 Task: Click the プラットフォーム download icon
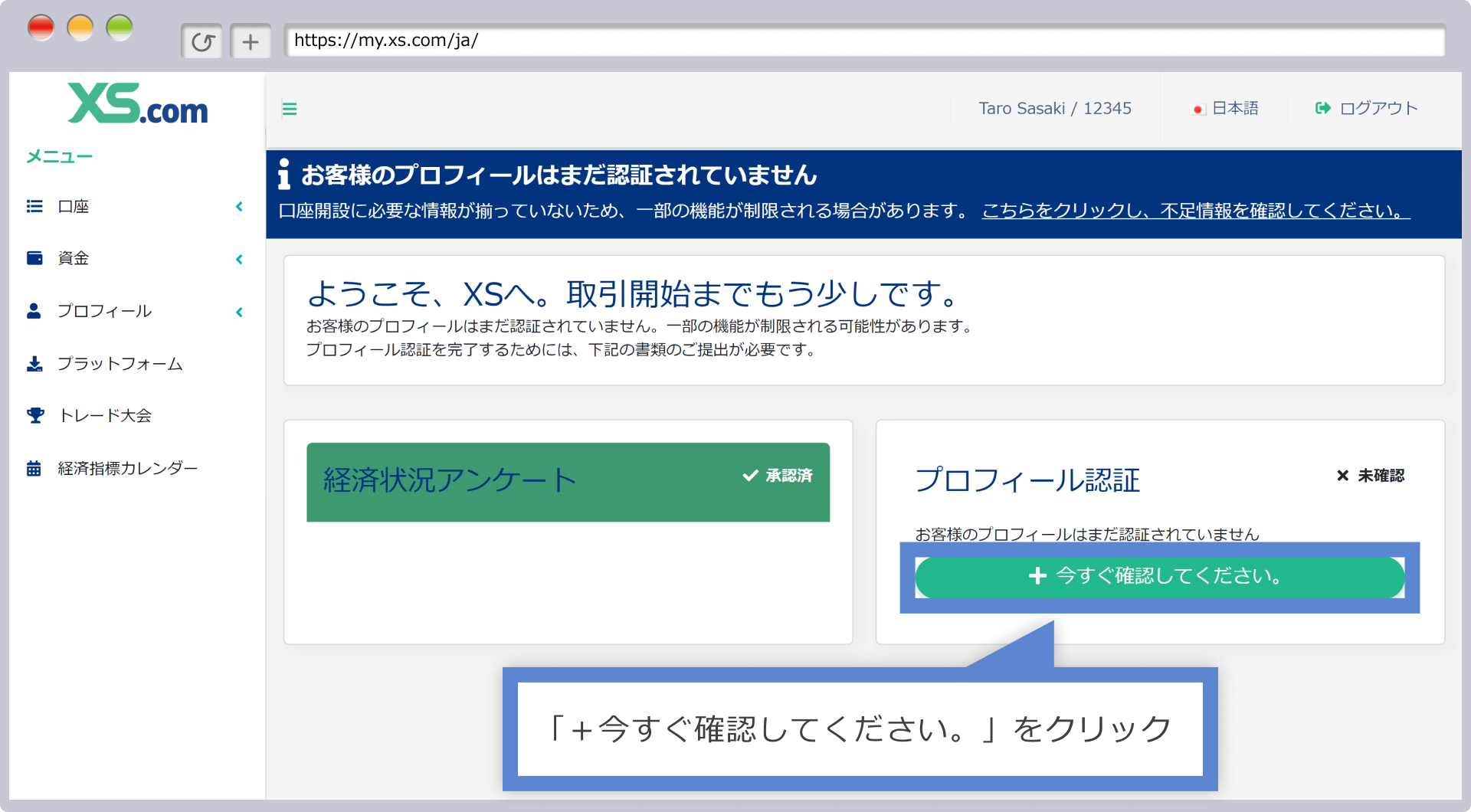(x=34, y=363)
